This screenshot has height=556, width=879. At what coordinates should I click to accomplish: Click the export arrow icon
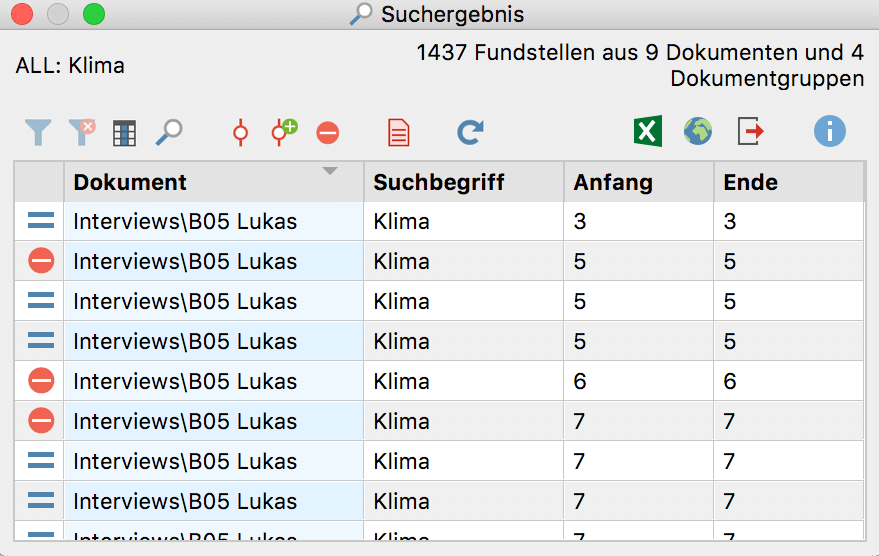click(750, 131)
